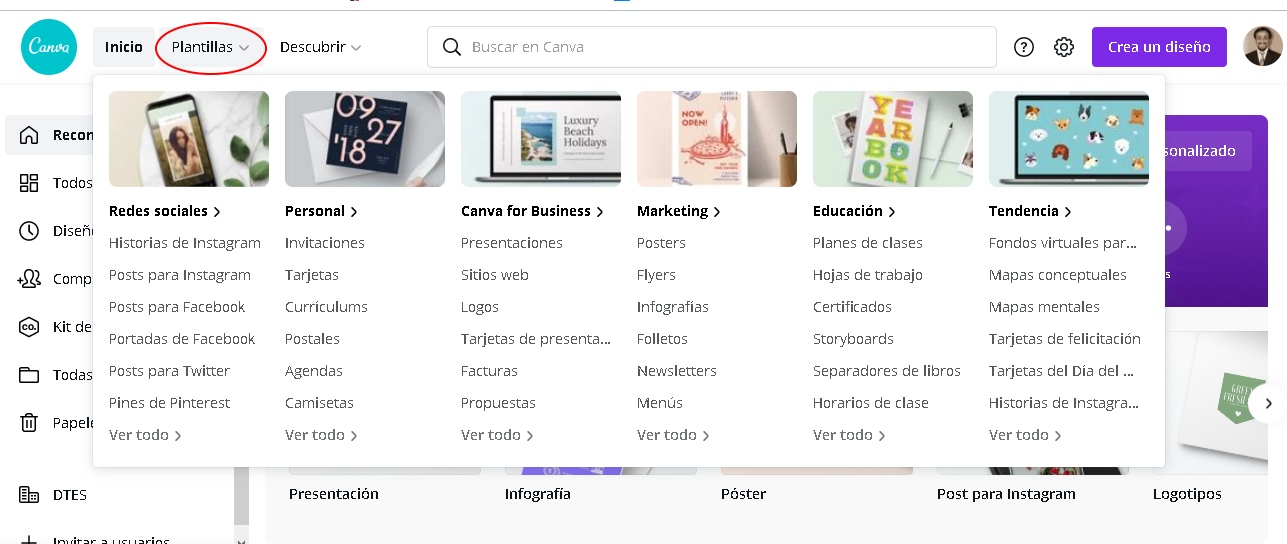
Task: Open the trash bin icon in sidebar
Action: 30,423
